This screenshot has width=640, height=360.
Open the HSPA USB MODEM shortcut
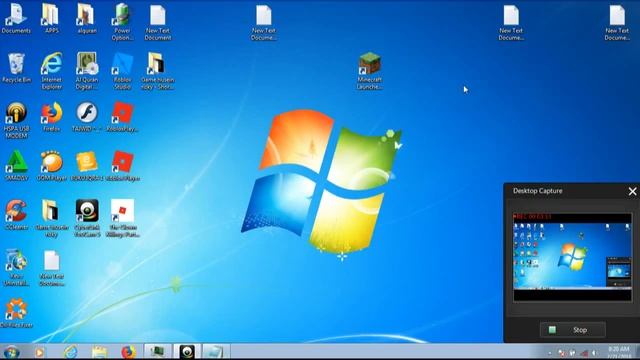[x=16, y=120]
